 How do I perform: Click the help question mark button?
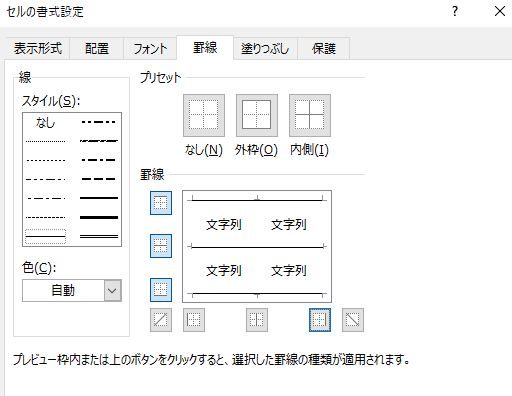[x=455, y=12]
